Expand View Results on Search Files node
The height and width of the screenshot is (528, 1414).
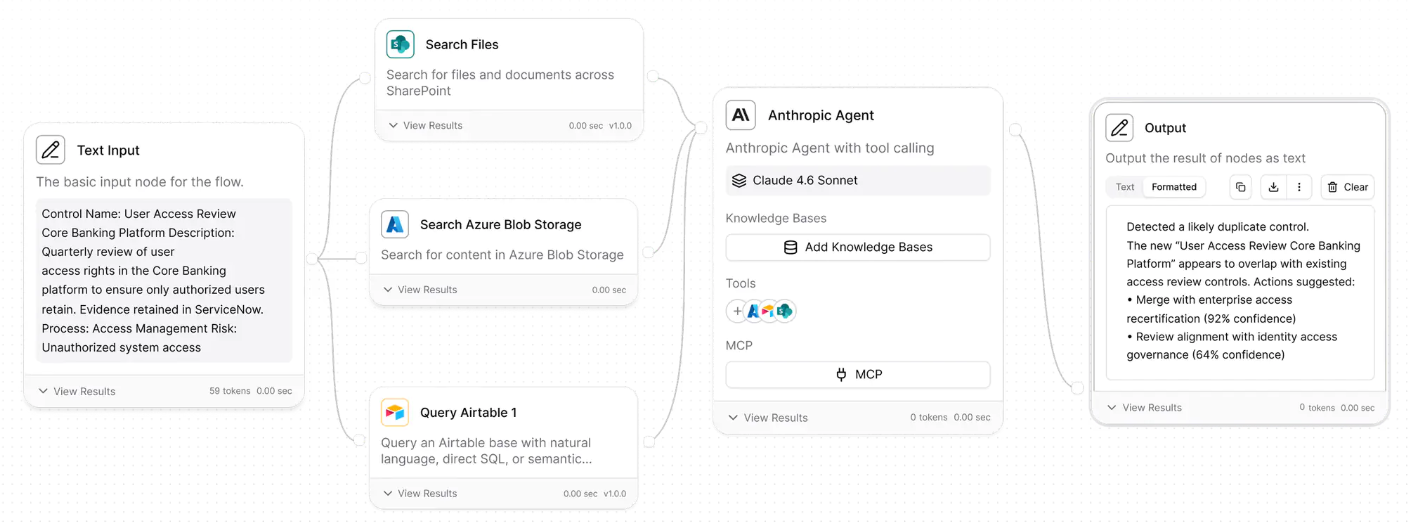pyautogui.click(x=425, y=126)
